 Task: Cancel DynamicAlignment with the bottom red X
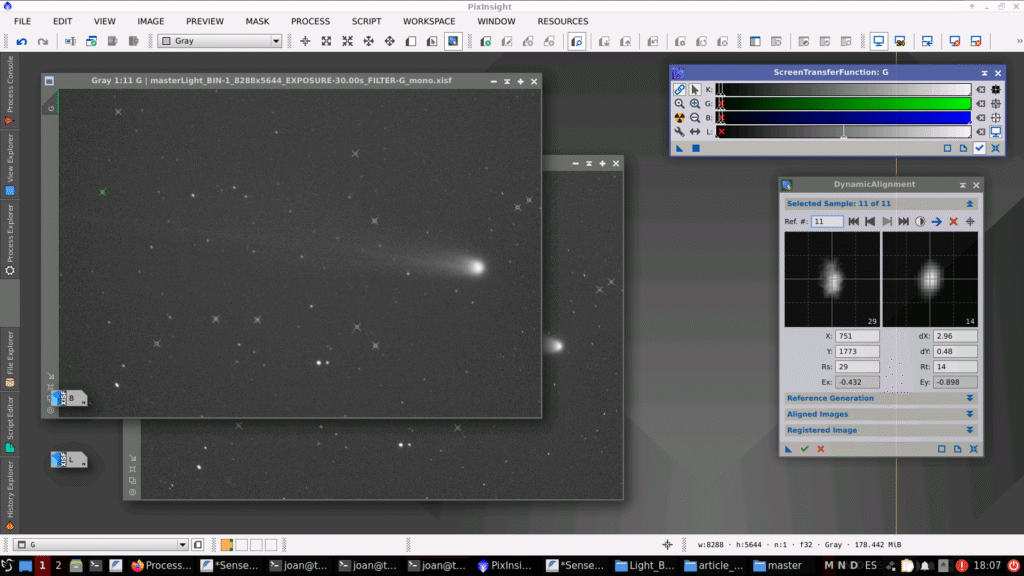point(821,449)
